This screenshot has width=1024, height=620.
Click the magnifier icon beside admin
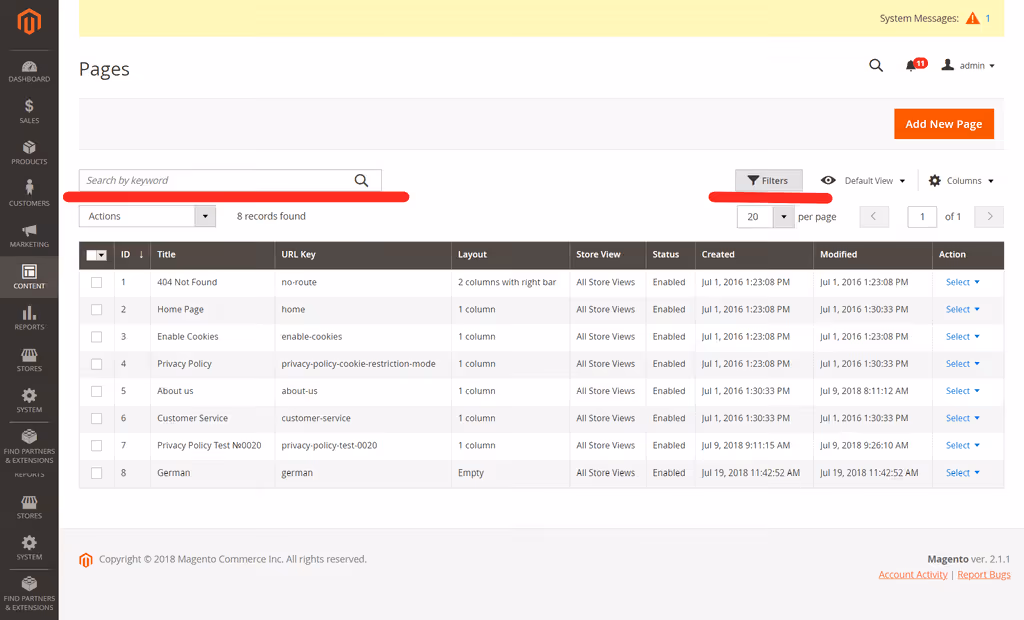click(x=876, y=65)
